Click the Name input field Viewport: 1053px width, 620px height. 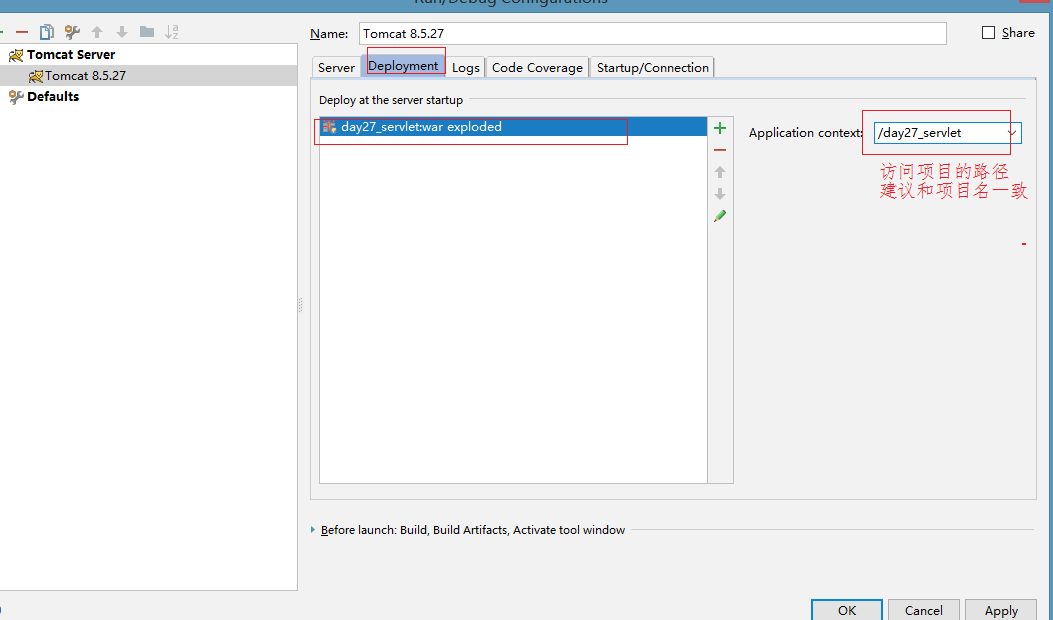tap(652, 34)
